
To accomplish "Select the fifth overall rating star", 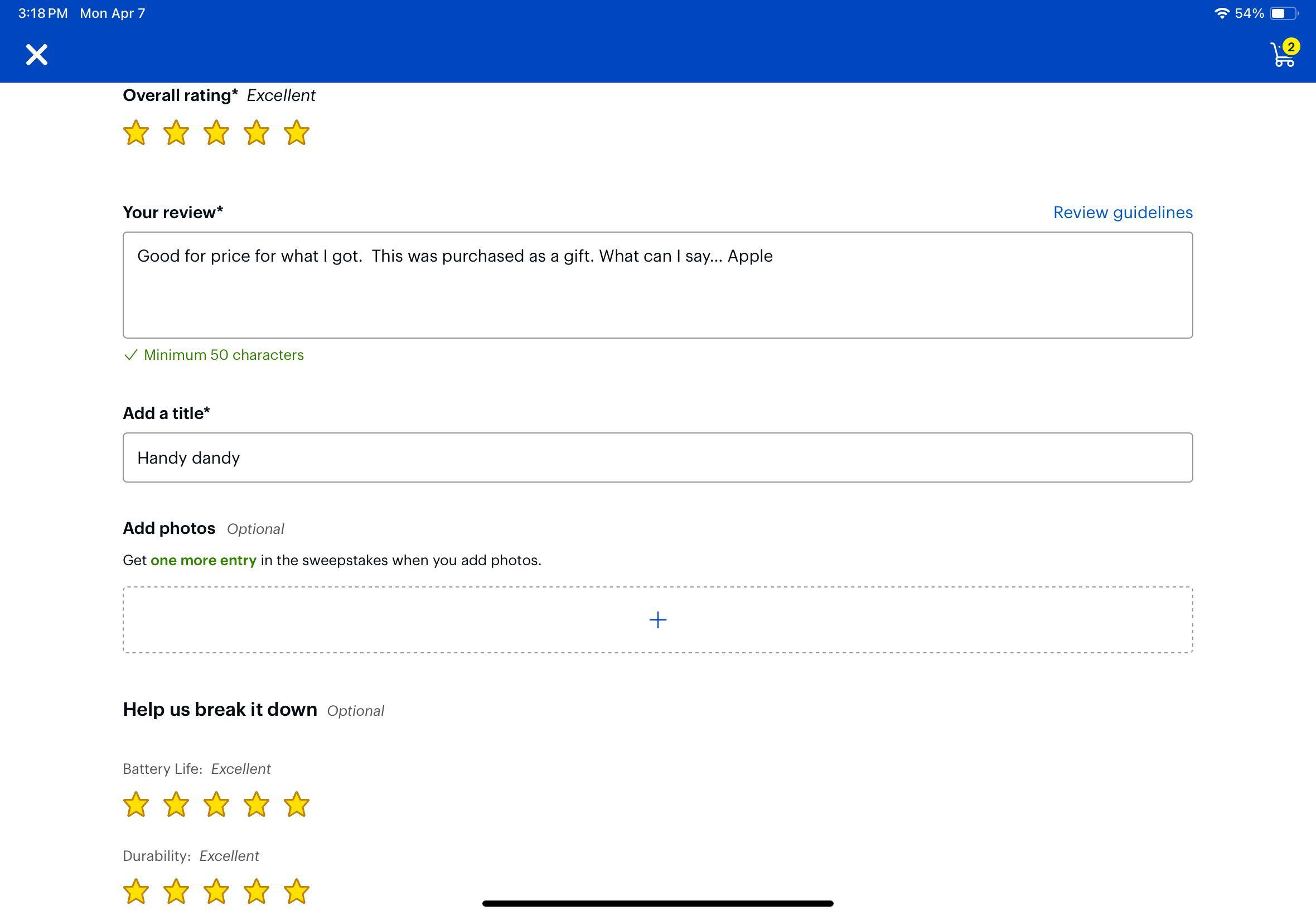I will point(296,133).
